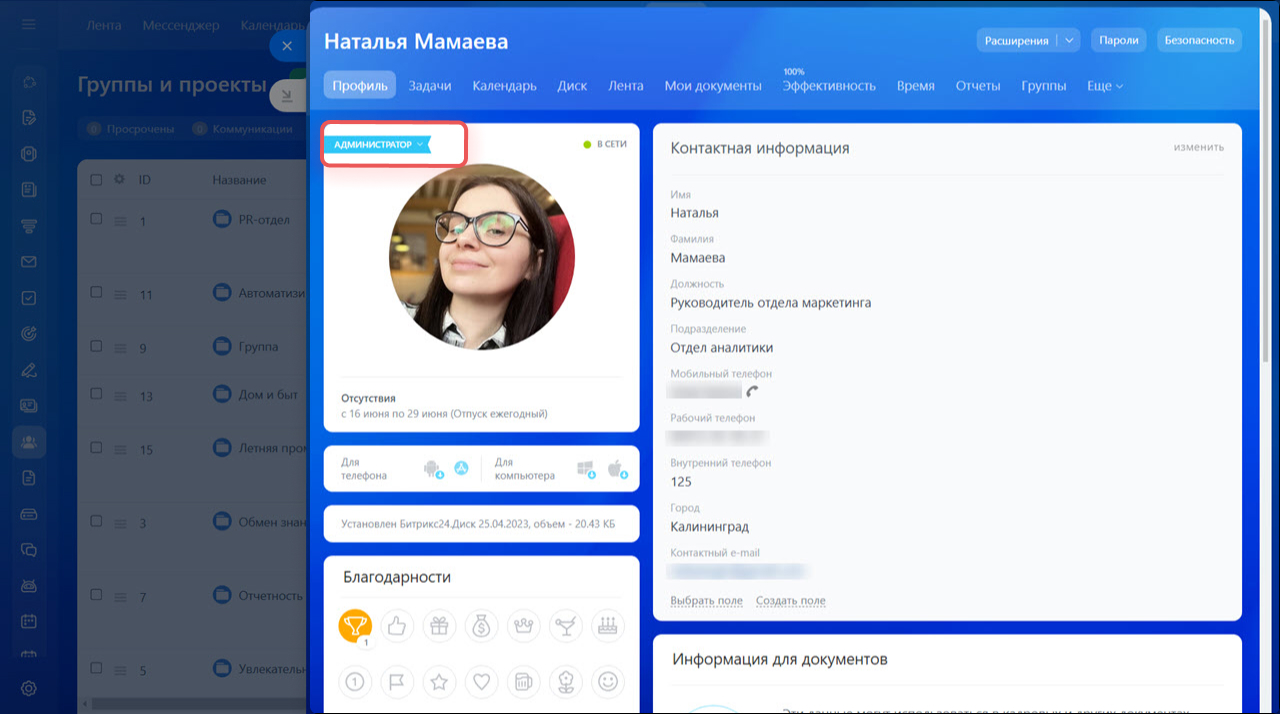Viewport: 1280px width, 714px height.
Task: Toggle the select-all checkbox in groups table header
Action: (x=96, y=180)
